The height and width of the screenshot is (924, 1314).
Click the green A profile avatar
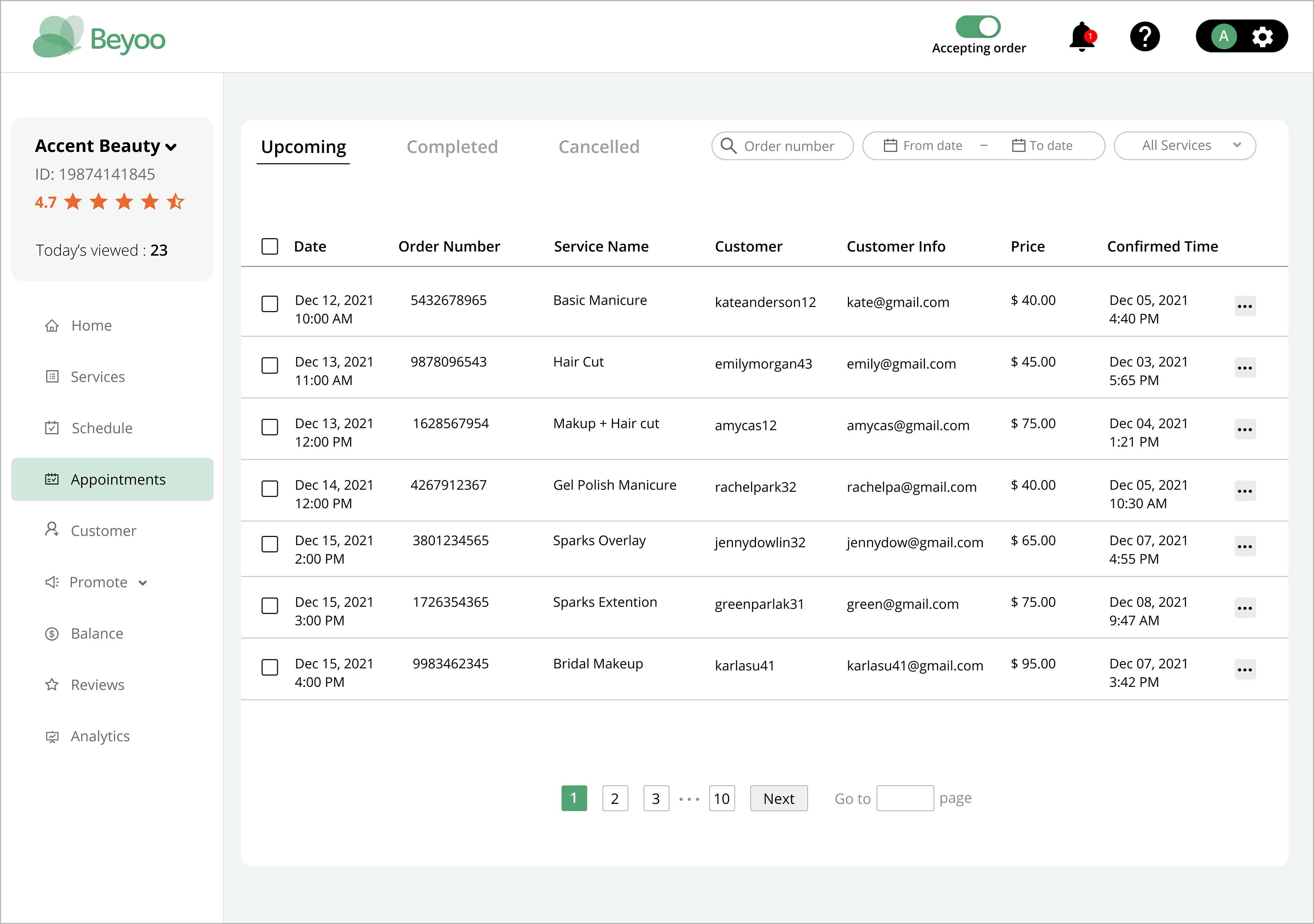point(1224,37)
